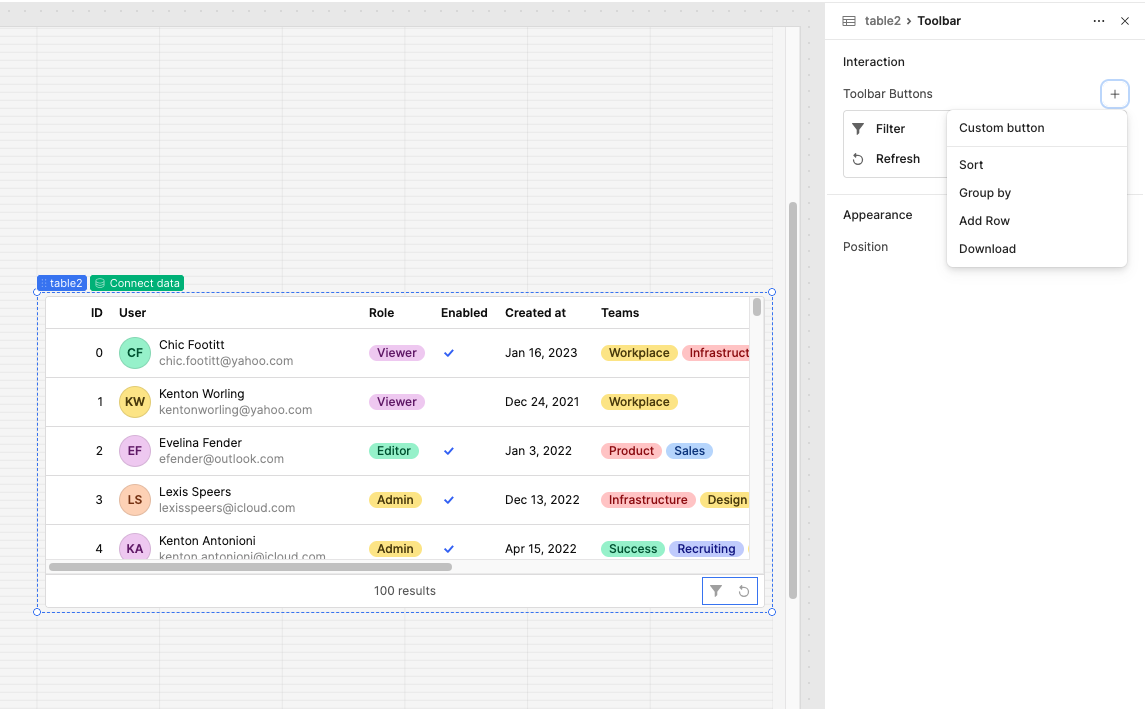The height and width of the screenshot is (709, 1145).
Task: Select Add Row from the menu
Action: point(984,221)
